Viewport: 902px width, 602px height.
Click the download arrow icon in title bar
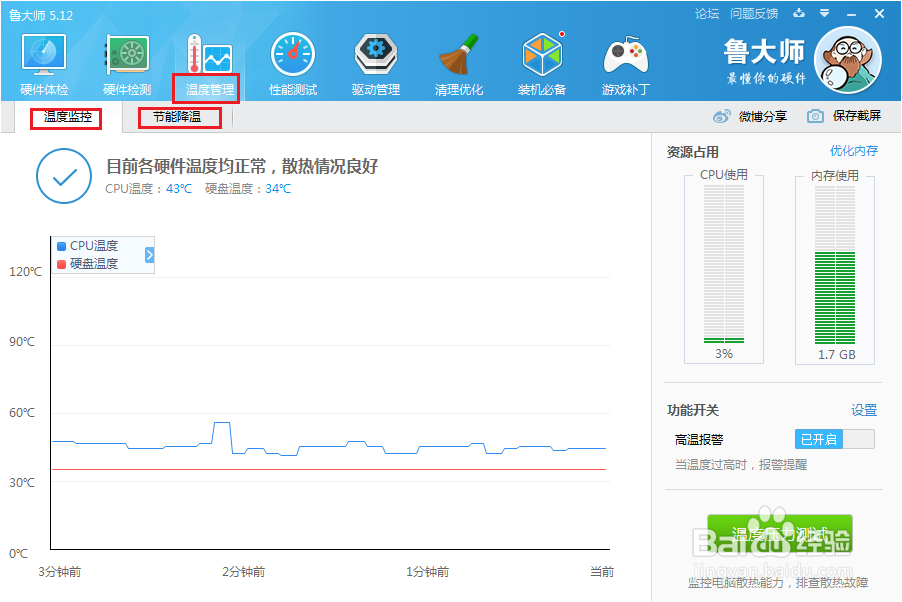point(799,13)
